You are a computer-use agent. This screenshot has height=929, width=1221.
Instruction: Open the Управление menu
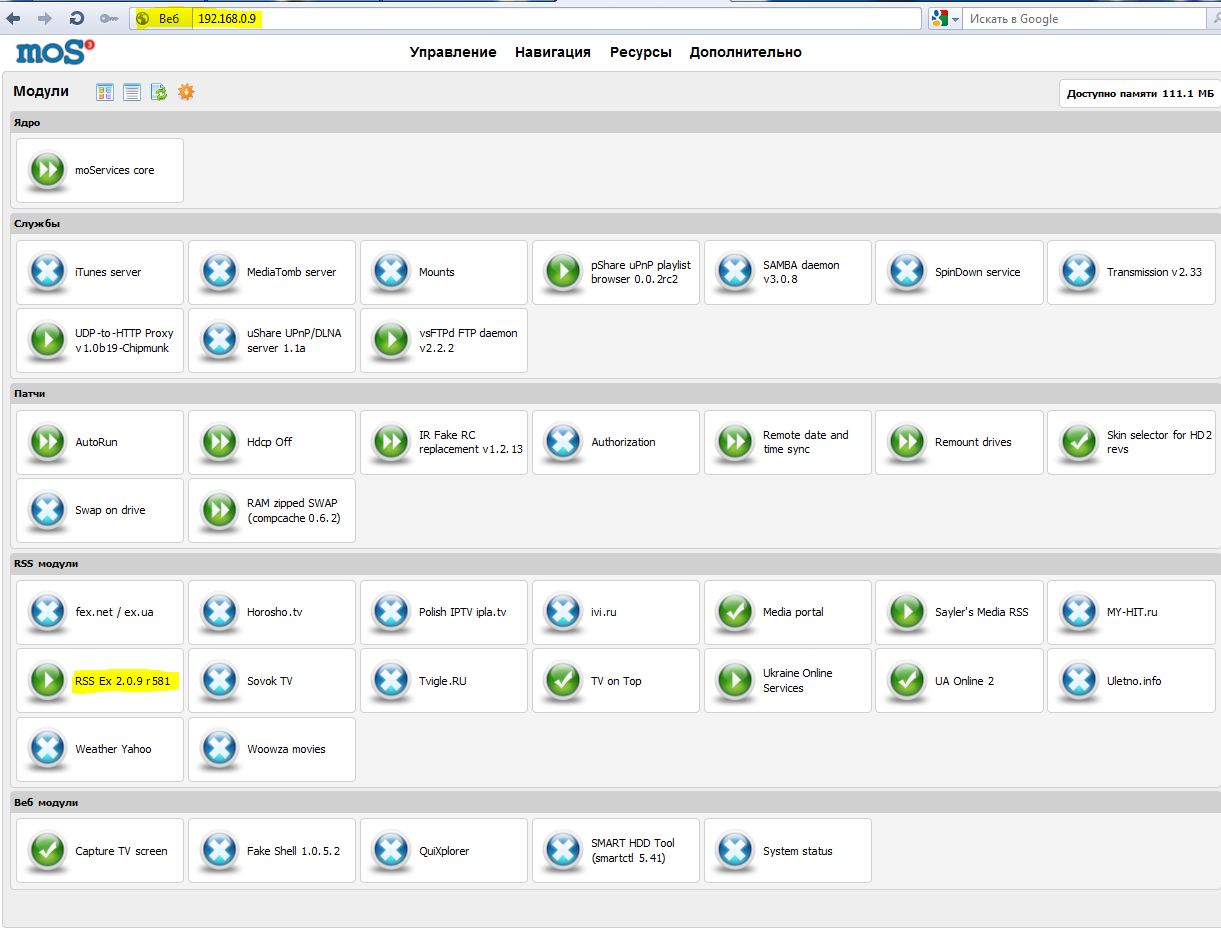pyautogui.click(x=452, y=52)
